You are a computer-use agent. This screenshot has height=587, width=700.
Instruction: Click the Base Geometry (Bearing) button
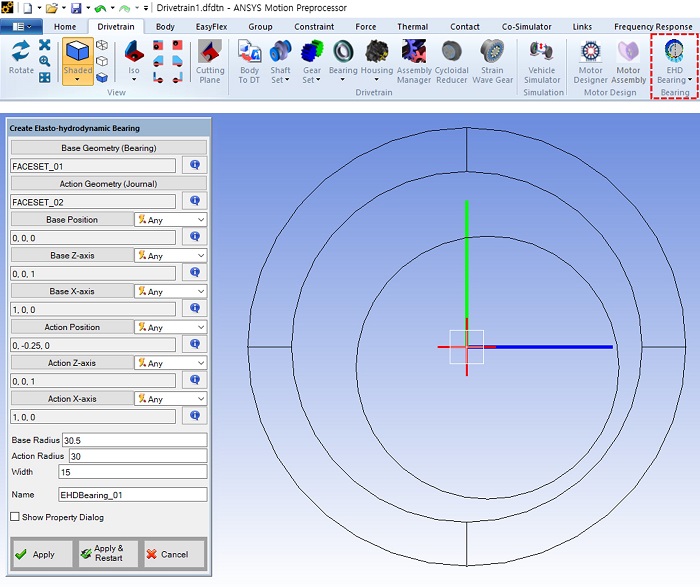pos(108,148)
